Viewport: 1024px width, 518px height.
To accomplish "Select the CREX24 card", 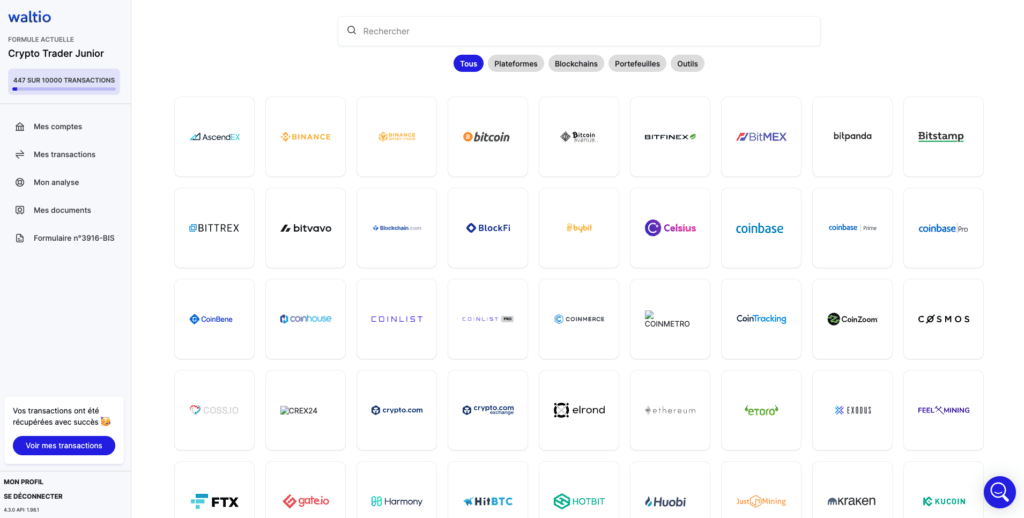I will (x=305, y=410).
